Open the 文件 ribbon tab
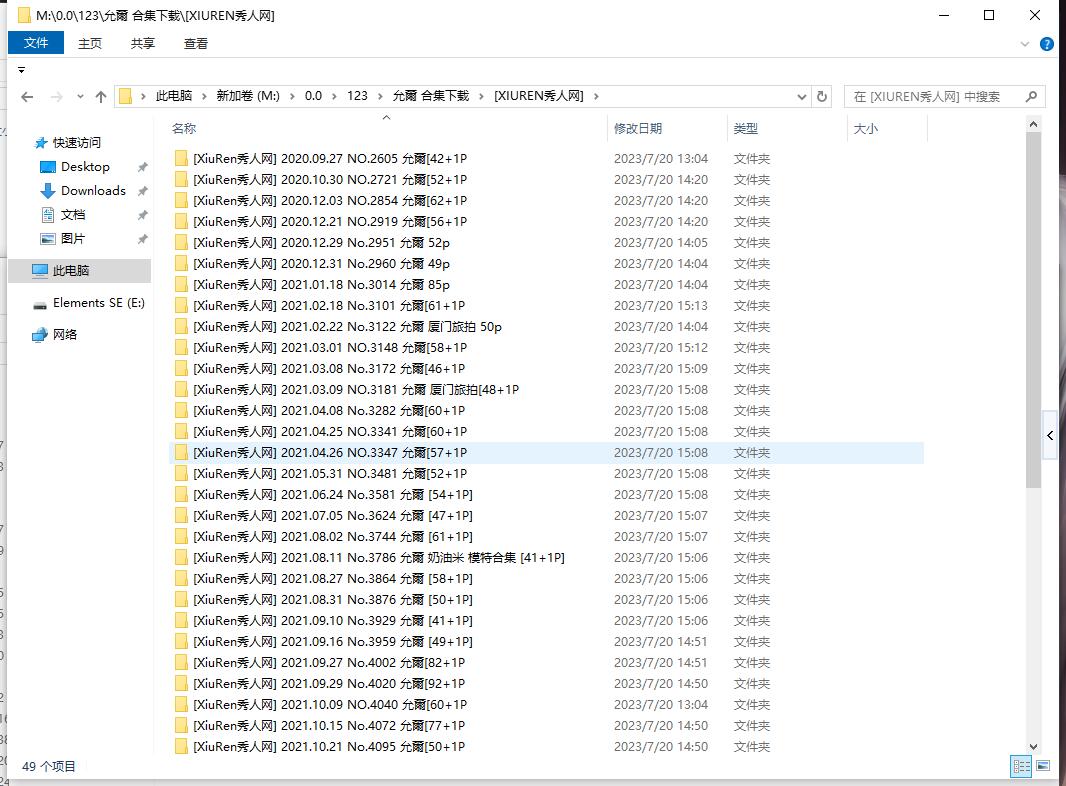1066x786 pixels. (36, 43)
